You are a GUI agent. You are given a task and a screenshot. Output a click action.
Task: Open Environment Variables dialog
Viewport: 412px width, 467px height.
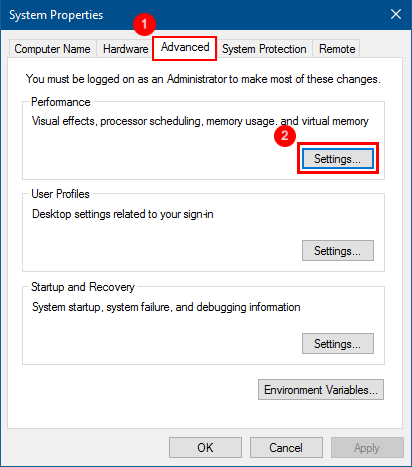click(321, 390)
